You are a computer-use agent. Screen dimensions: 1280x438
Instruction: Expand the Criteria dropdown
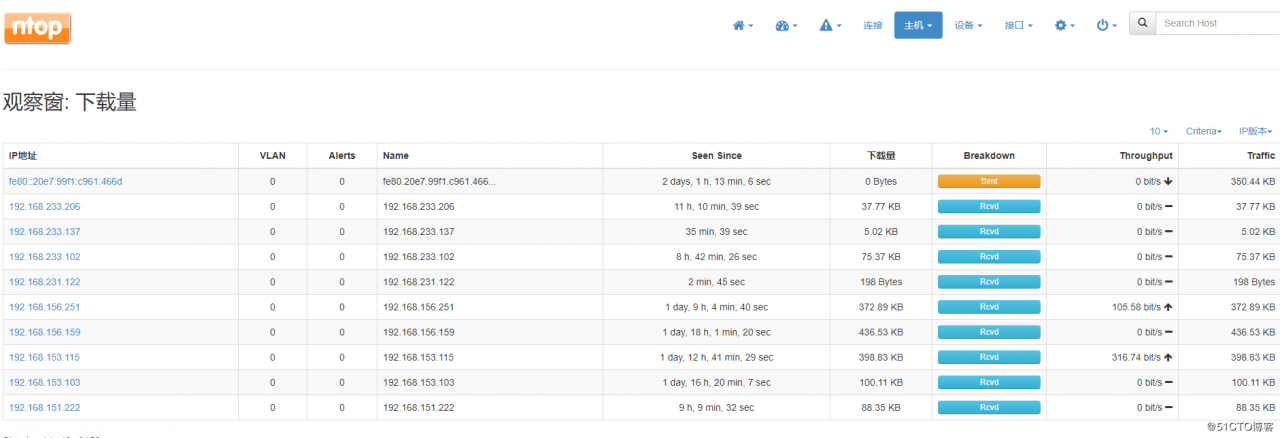[1203, 131]
